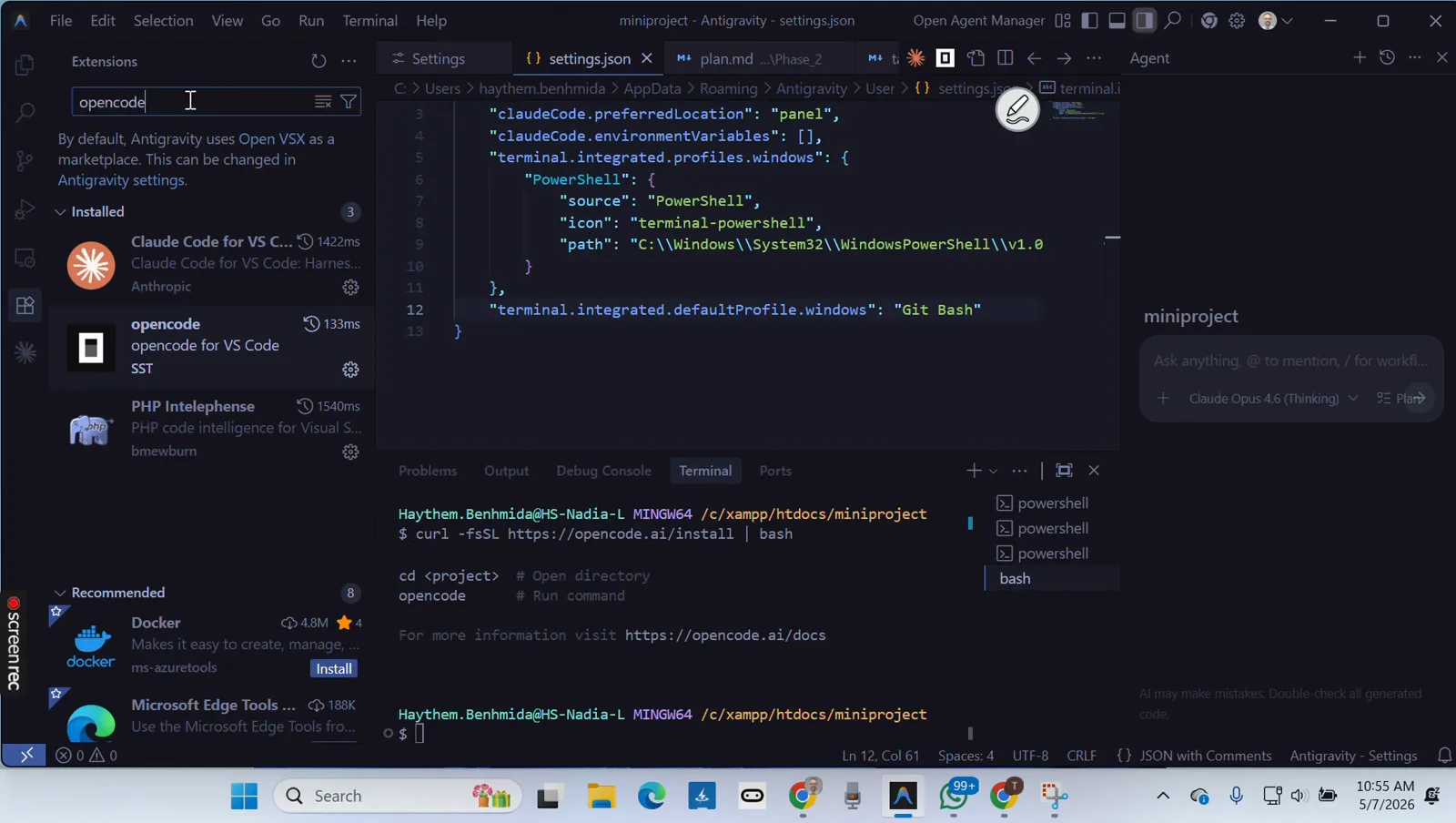Open the Selection menu
The height and width of the screenshot is (823, 1456).
coord(164,20)
